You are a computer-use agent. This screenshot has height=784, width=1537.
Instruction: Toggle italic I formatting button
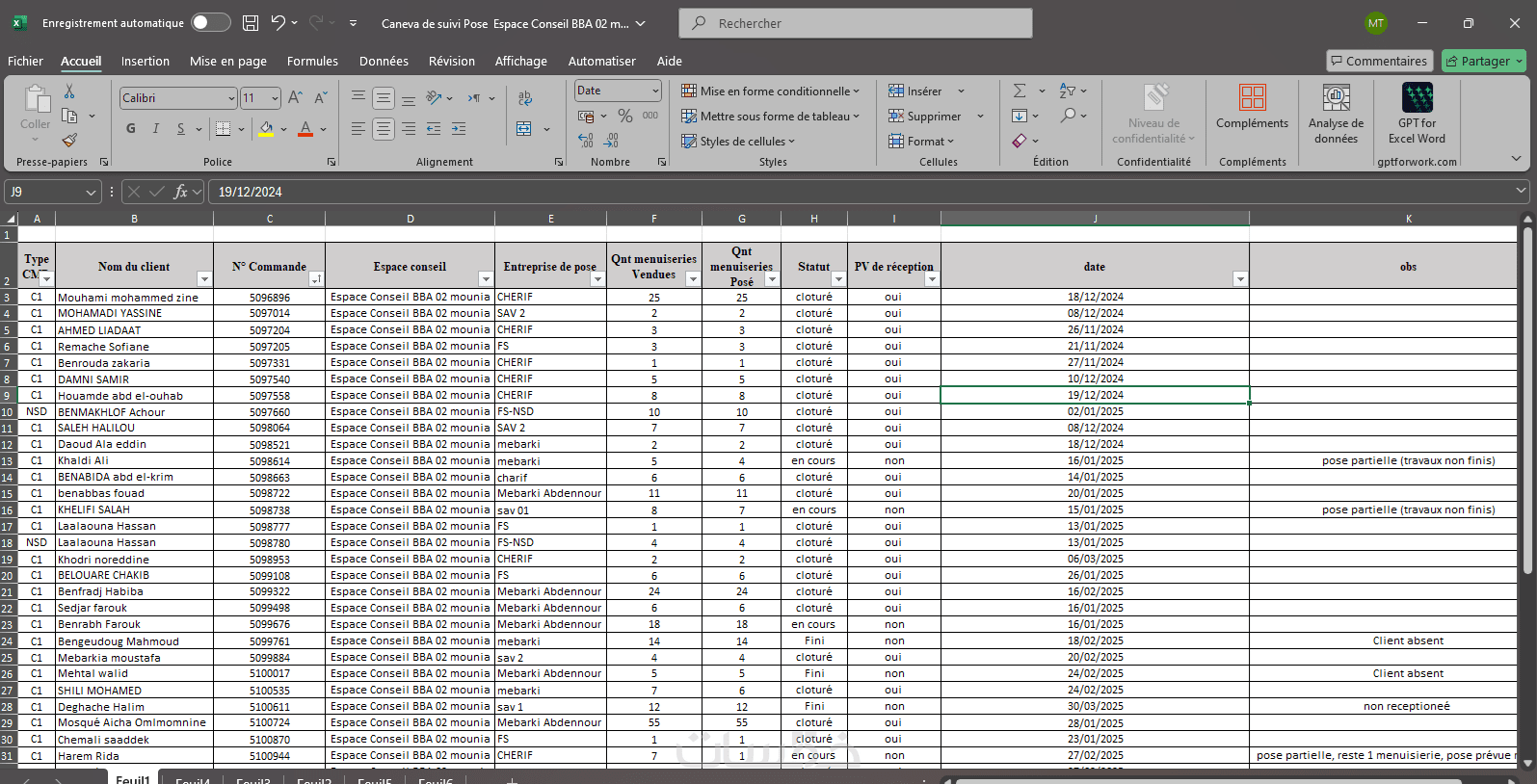coord(156,128)
